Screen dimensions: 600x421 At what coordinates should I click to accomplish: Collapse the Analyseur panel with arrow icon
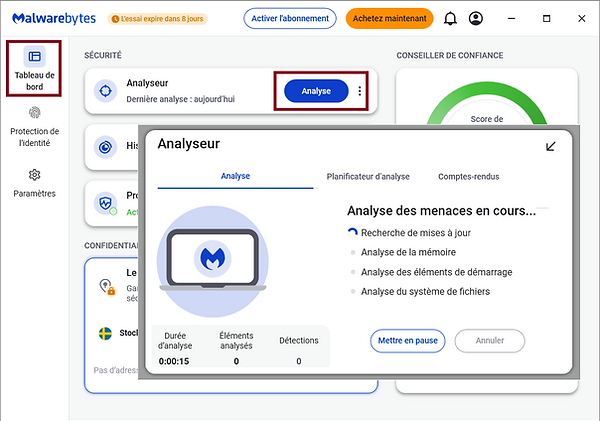pos(550,146)
